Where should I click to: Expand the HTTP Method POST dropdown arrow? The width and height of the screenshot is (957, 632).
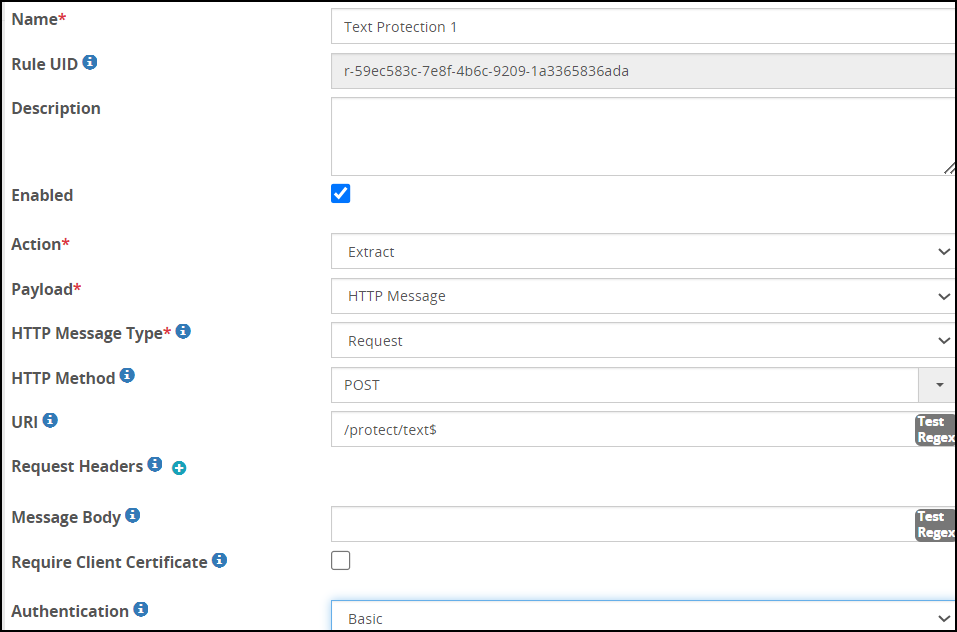pyautogui.click(x=939, y=385)
